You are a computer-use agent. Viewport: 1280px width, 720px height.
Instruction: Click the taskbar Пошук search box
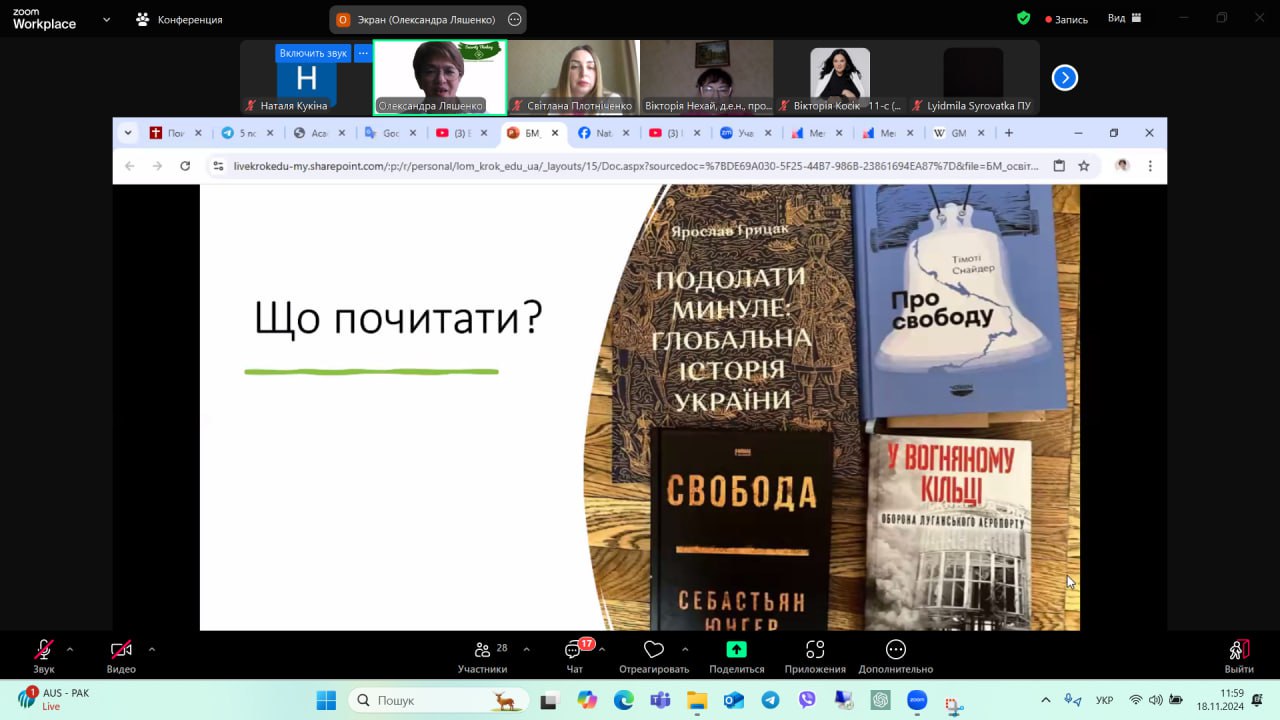click(x=437, y=700)
